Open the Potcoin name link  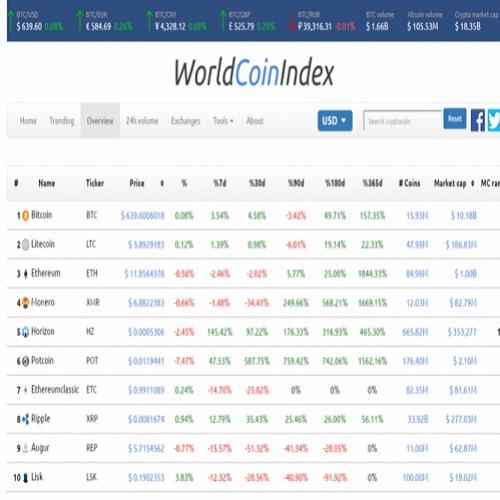pos(42,360)
